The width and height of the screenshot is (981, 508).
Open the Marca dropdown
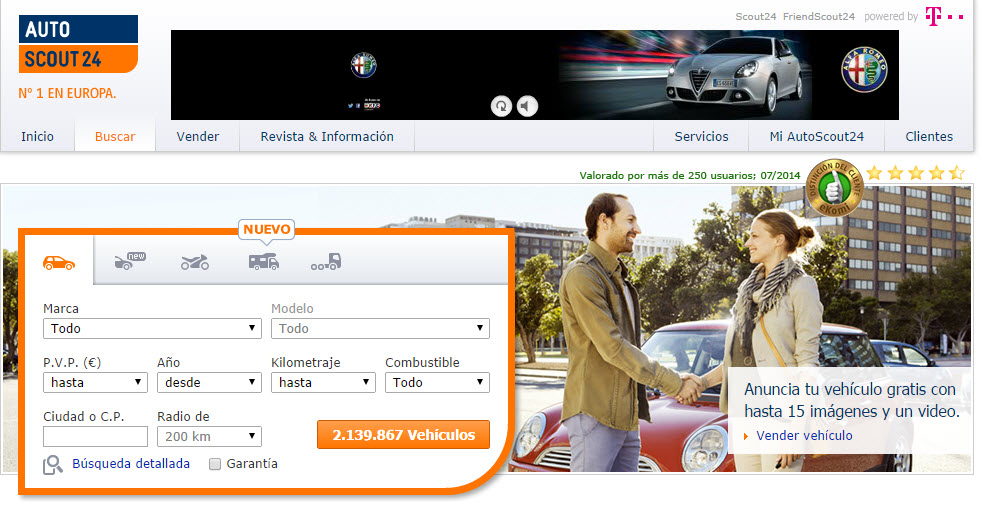(x=152, y=328)
